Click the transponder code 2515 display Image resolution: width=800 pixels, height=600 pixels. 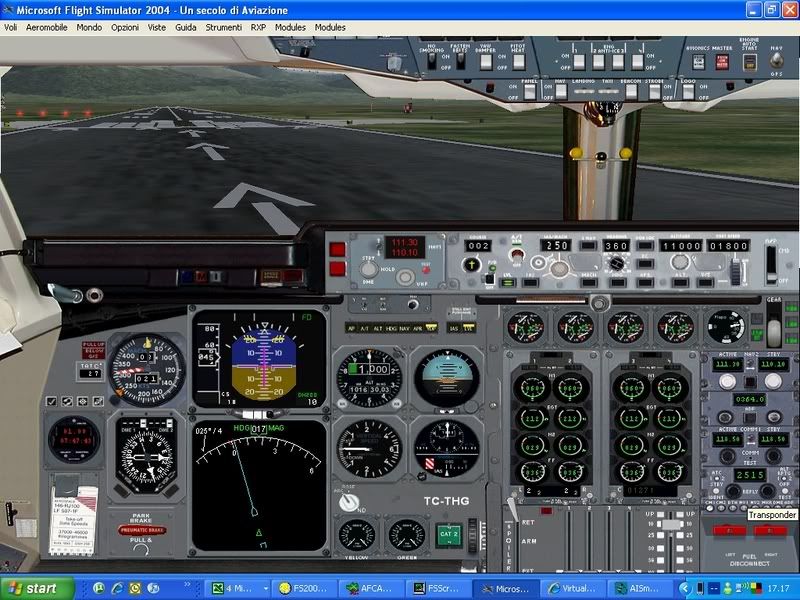click(750, 474)
